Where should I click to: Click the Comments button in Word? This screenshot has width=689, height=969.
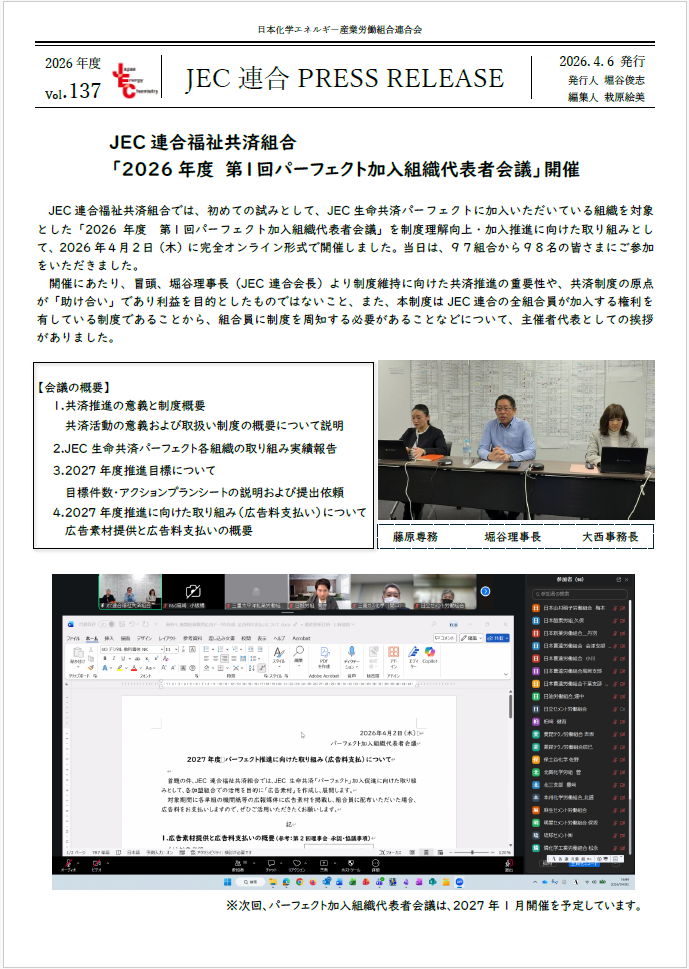pos(446,637)
